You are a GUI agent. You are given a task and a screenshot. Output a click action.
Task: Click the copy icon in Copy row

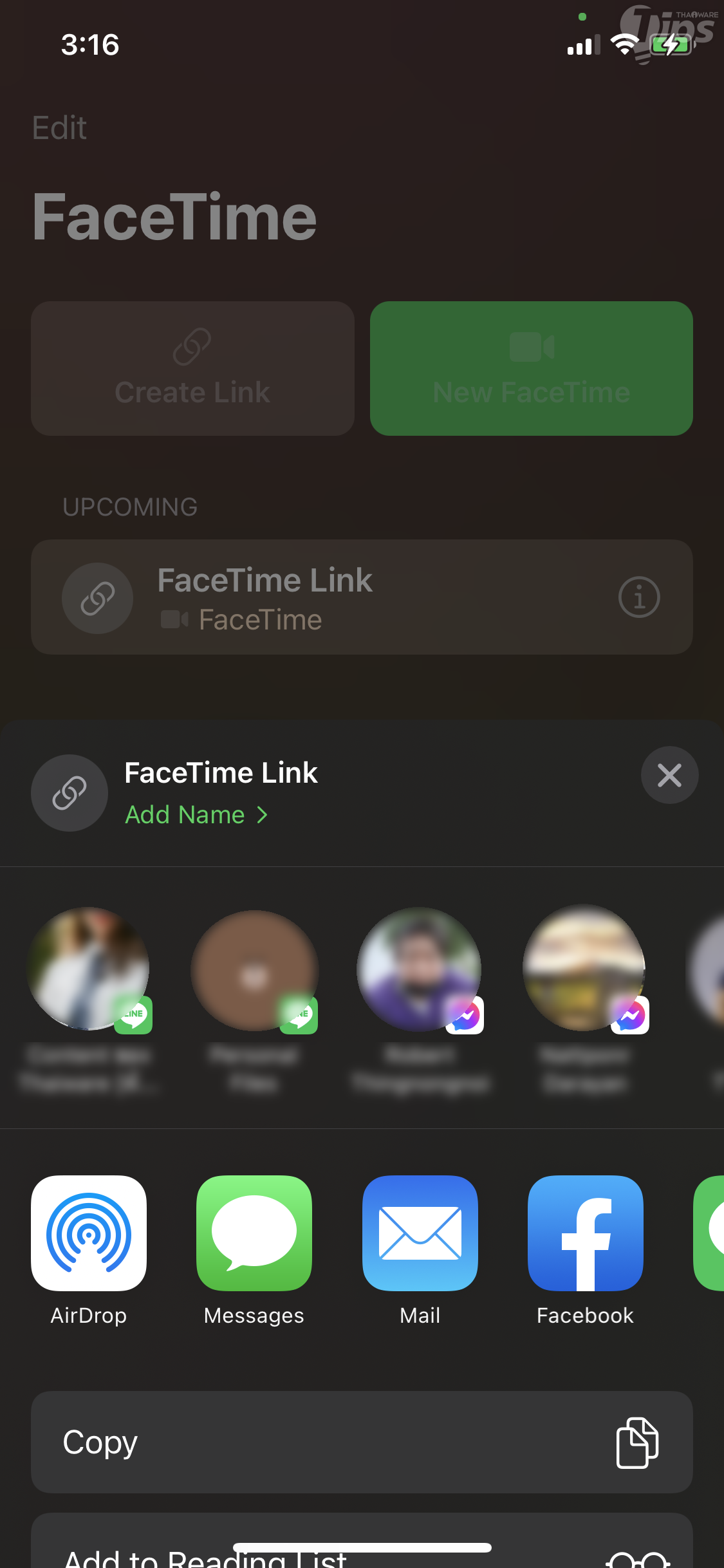pyautogui.click(x=636, y=1442)
